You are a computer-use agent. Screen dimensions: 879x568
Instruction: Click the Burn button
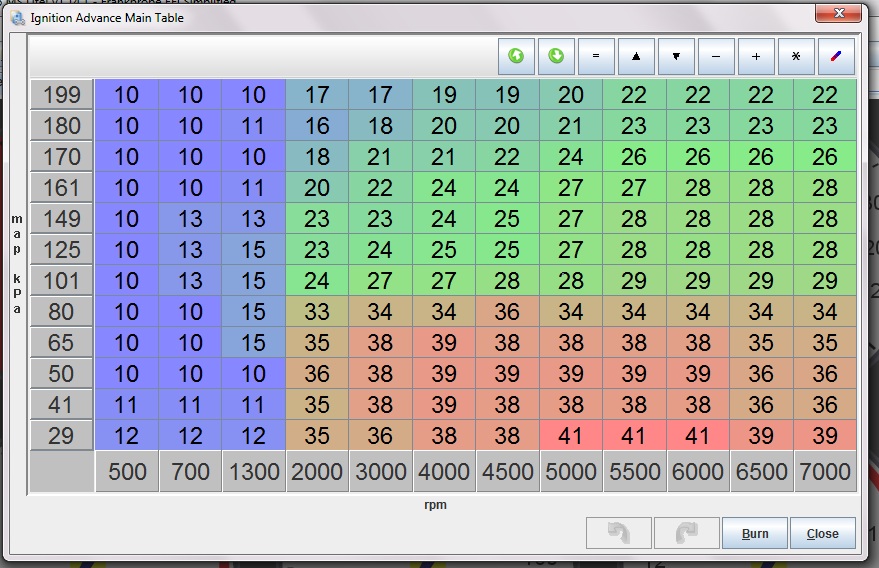tap(755, 533)
